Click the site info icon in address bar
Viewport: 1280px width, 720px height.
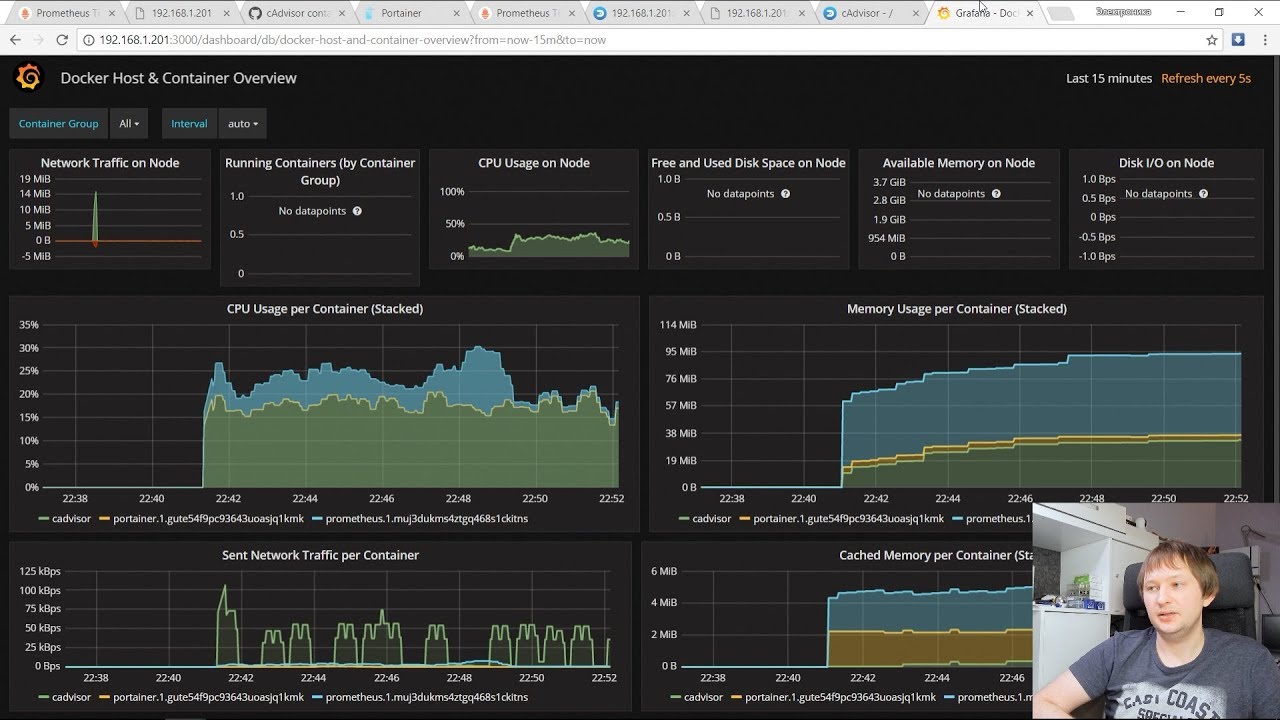pyautogui.click(x=88, y=40)
